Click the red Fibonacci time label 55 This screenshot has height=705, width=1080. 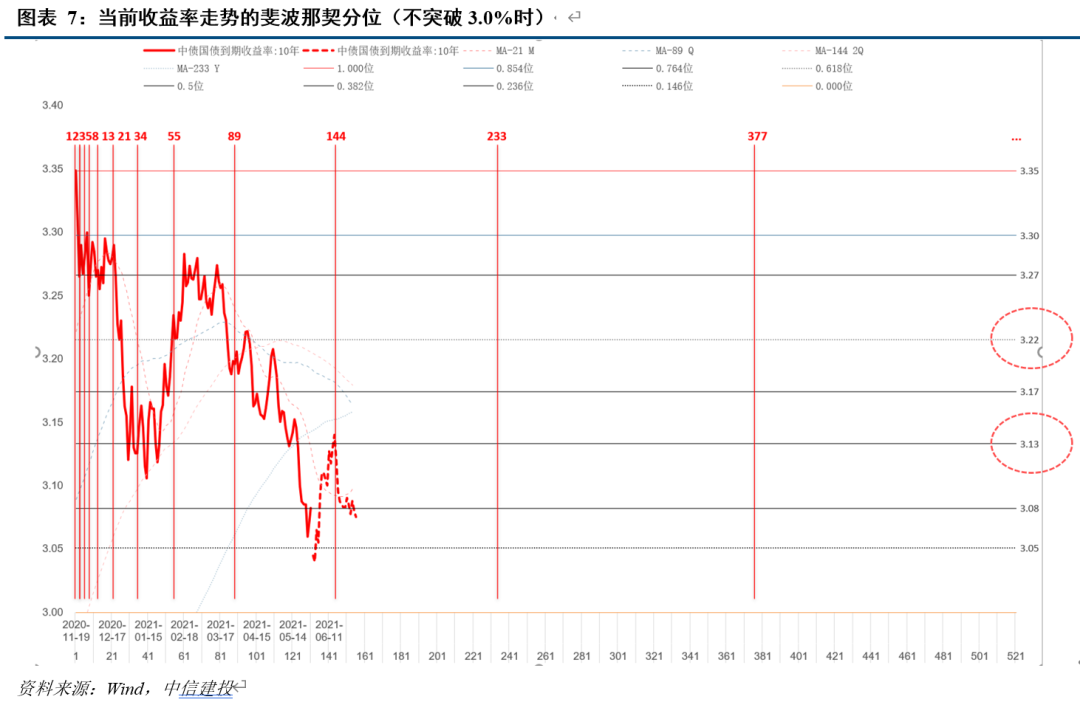174,136
